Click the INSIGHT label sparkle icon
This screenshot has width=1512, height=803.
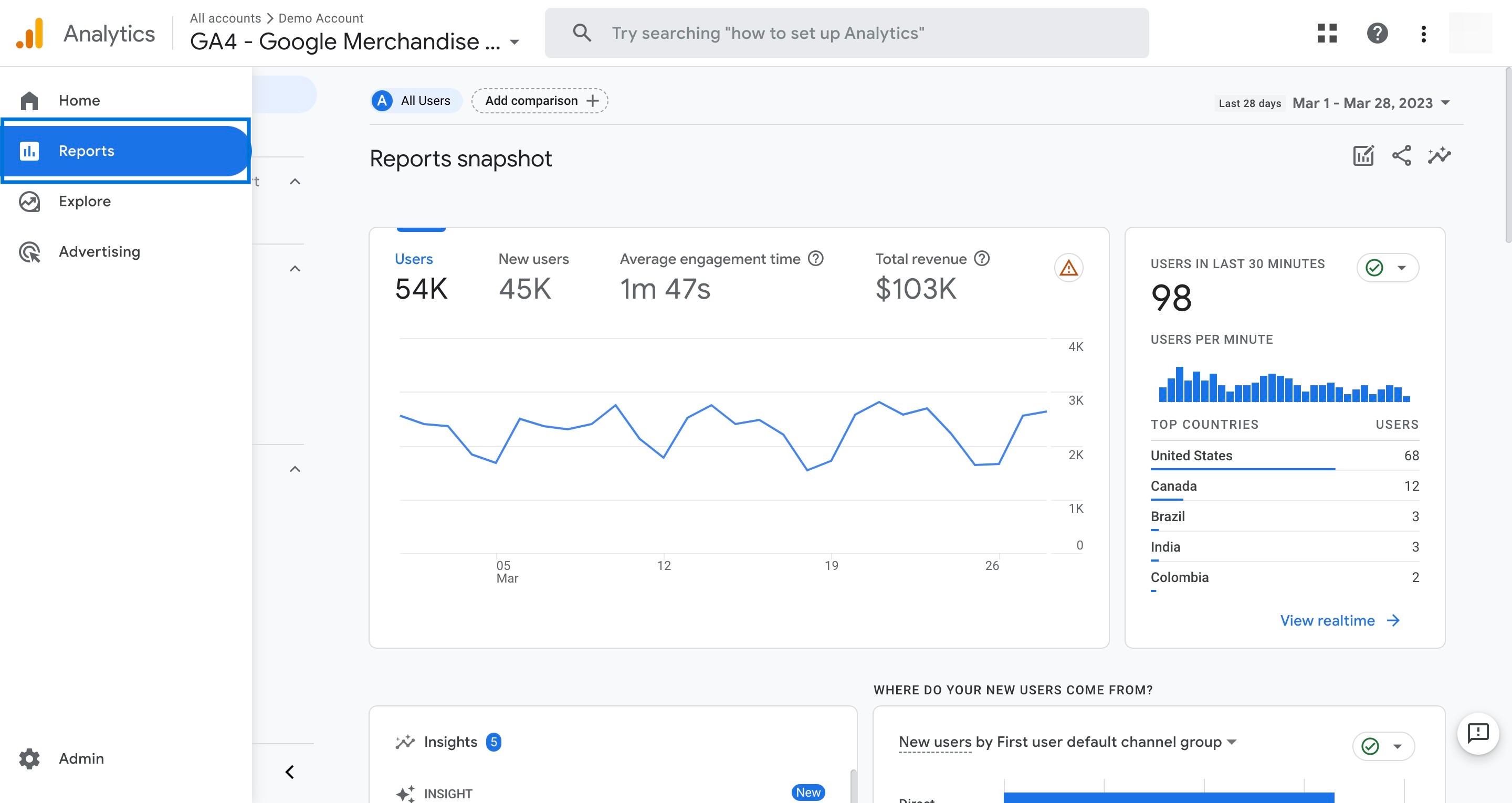[406, 794]
